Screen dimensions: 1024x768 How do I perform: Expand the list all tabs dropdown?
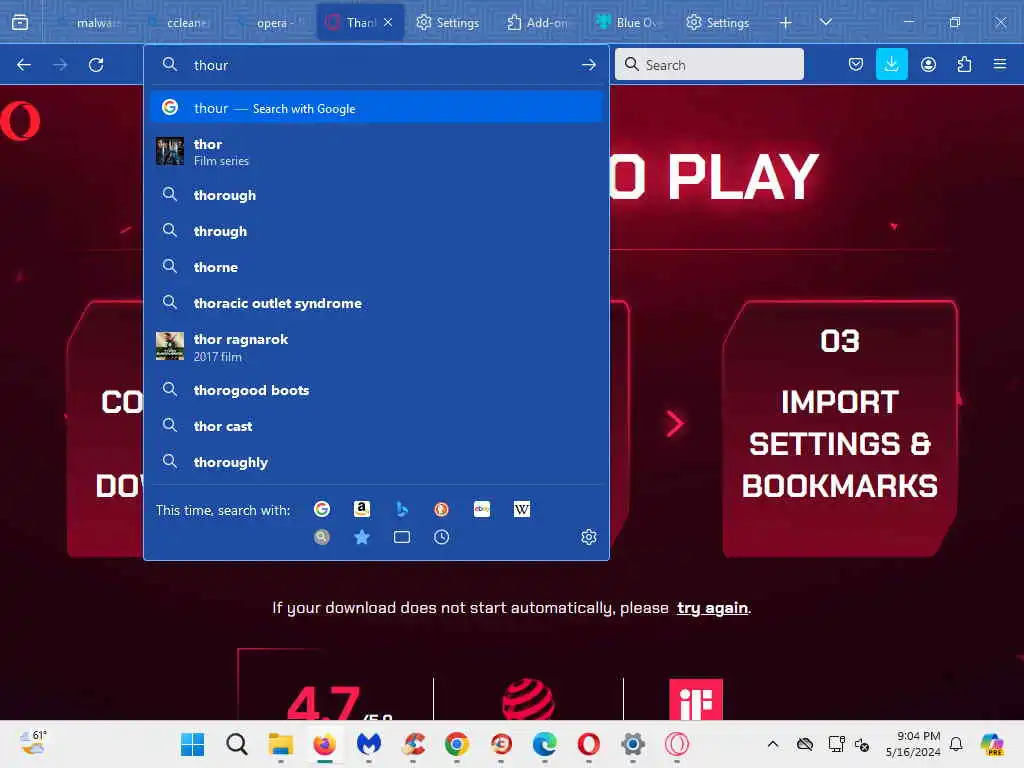[x=825, y=22]
